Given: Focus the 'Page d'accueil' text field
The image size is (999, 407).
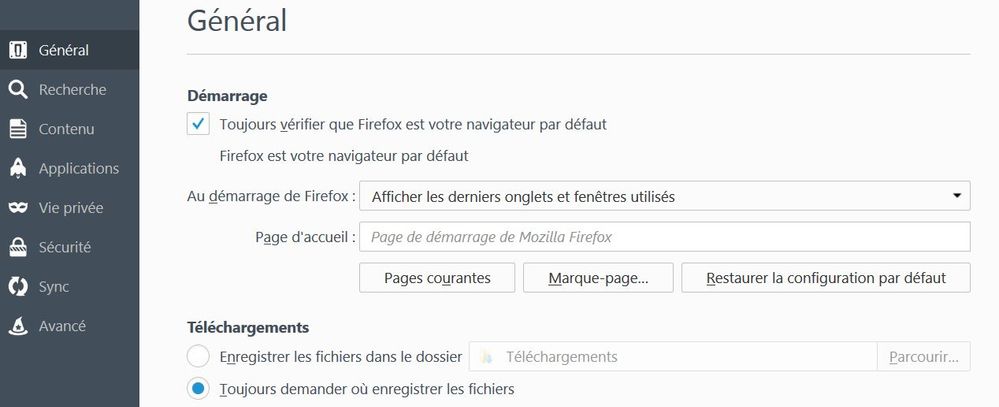Looking at the screenshot, I should coord(664,237).
